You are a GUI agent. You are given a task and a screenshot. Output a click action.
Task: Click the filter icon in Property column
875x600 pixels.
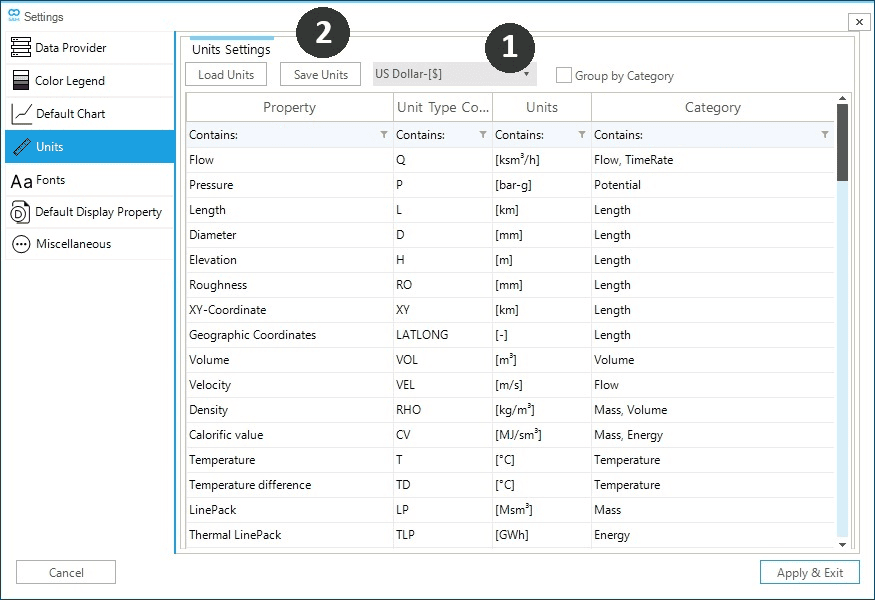click(384, 135)
